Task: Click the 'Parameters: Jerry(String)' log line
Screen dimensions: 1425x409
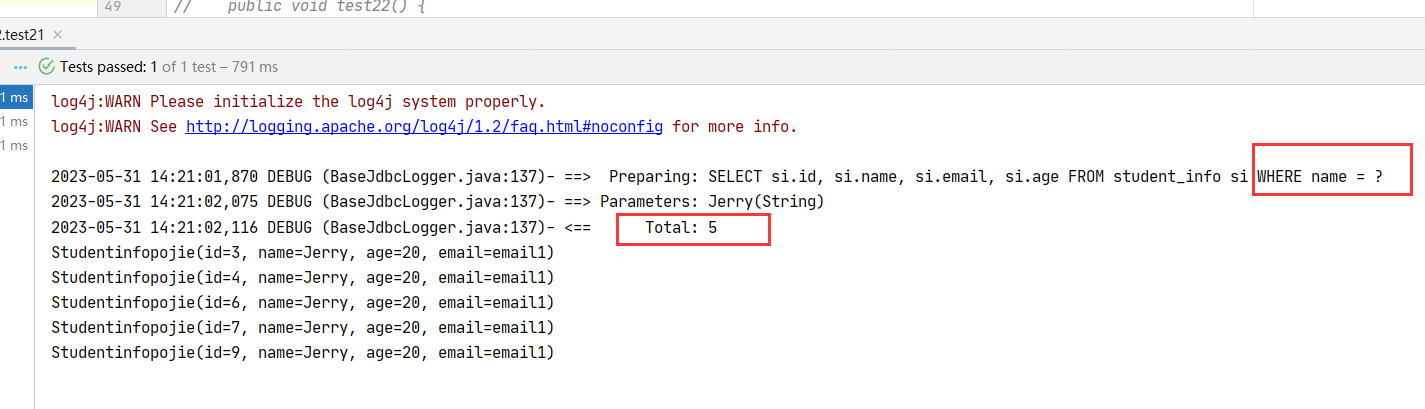Action: click(711, 202)
